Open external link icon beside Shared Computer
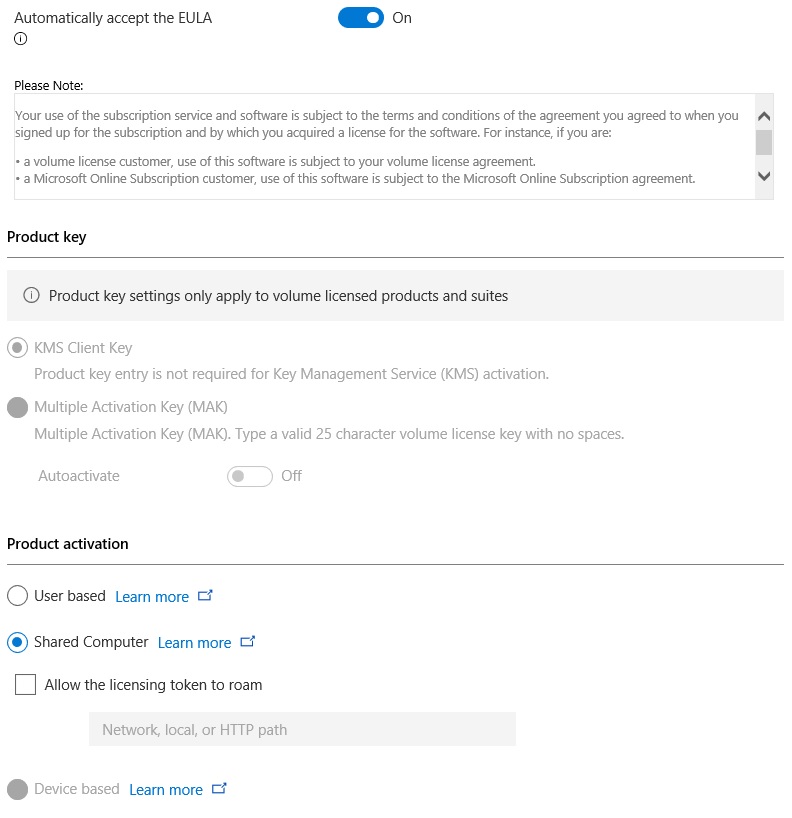Image resolution: width=792 pixels, height=818 pixels. point(247,642)
